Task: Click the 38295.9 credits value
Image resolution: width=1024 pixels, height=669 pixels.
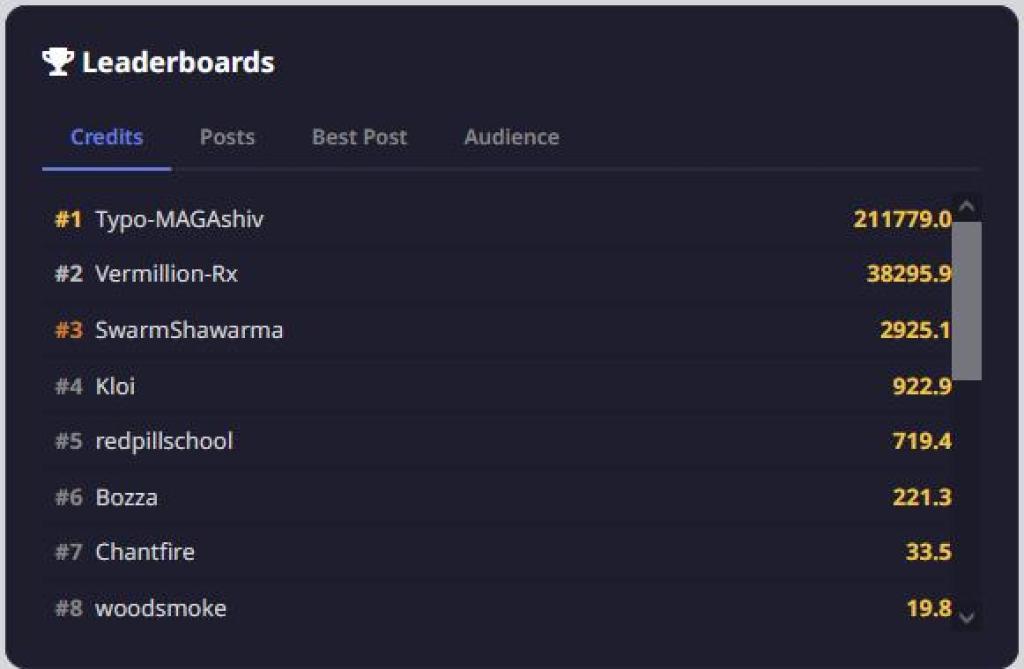Action: [x=908, y=274]
